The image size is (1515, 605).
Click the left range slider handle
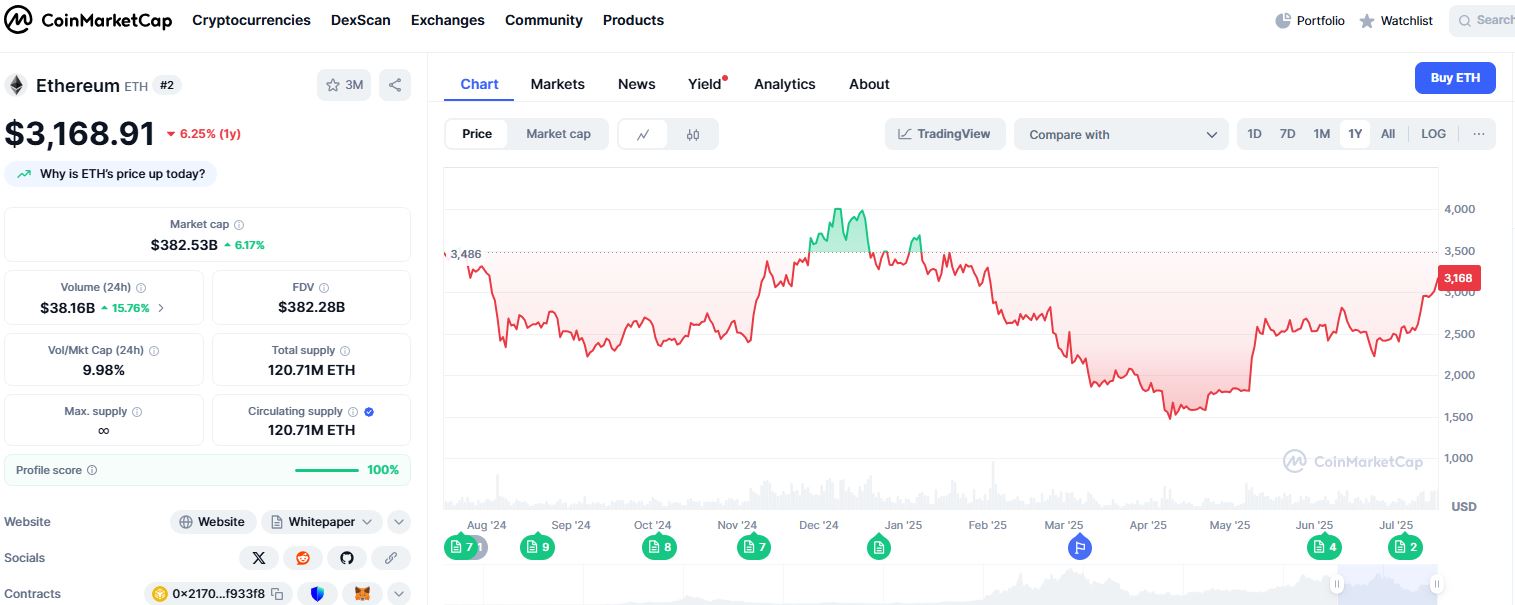pyautogui.click(x=1337, y=585)
